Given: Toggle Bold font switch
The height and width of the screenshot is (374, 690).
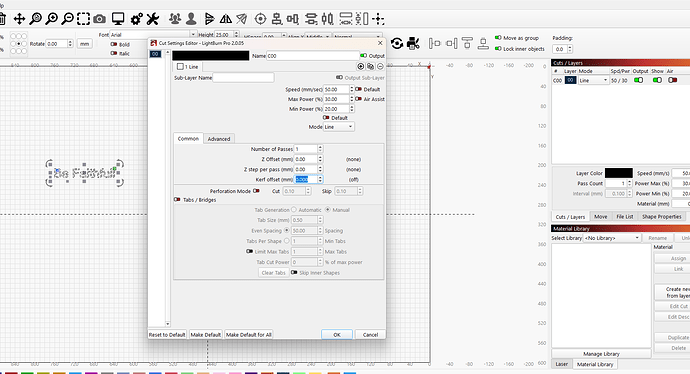Looking at the screenshot, I should tap(114, 44).
